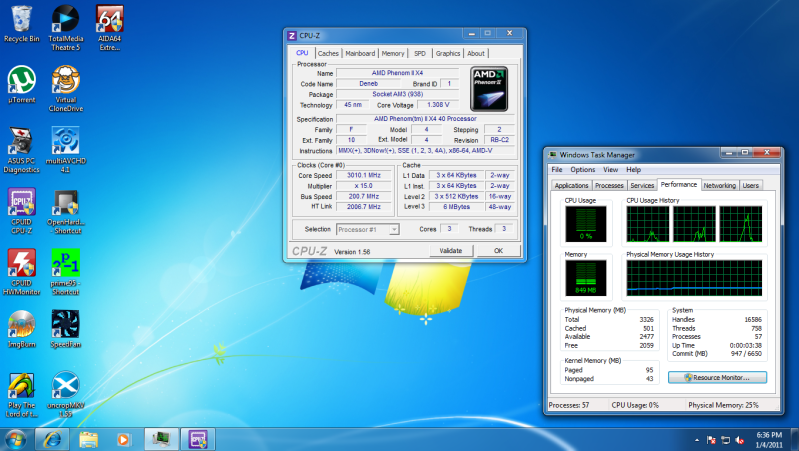The height and width of the screenshot is (451, 799).
Task: Select the CPU tab in CPU-Z
Action: tap(302, 53)
